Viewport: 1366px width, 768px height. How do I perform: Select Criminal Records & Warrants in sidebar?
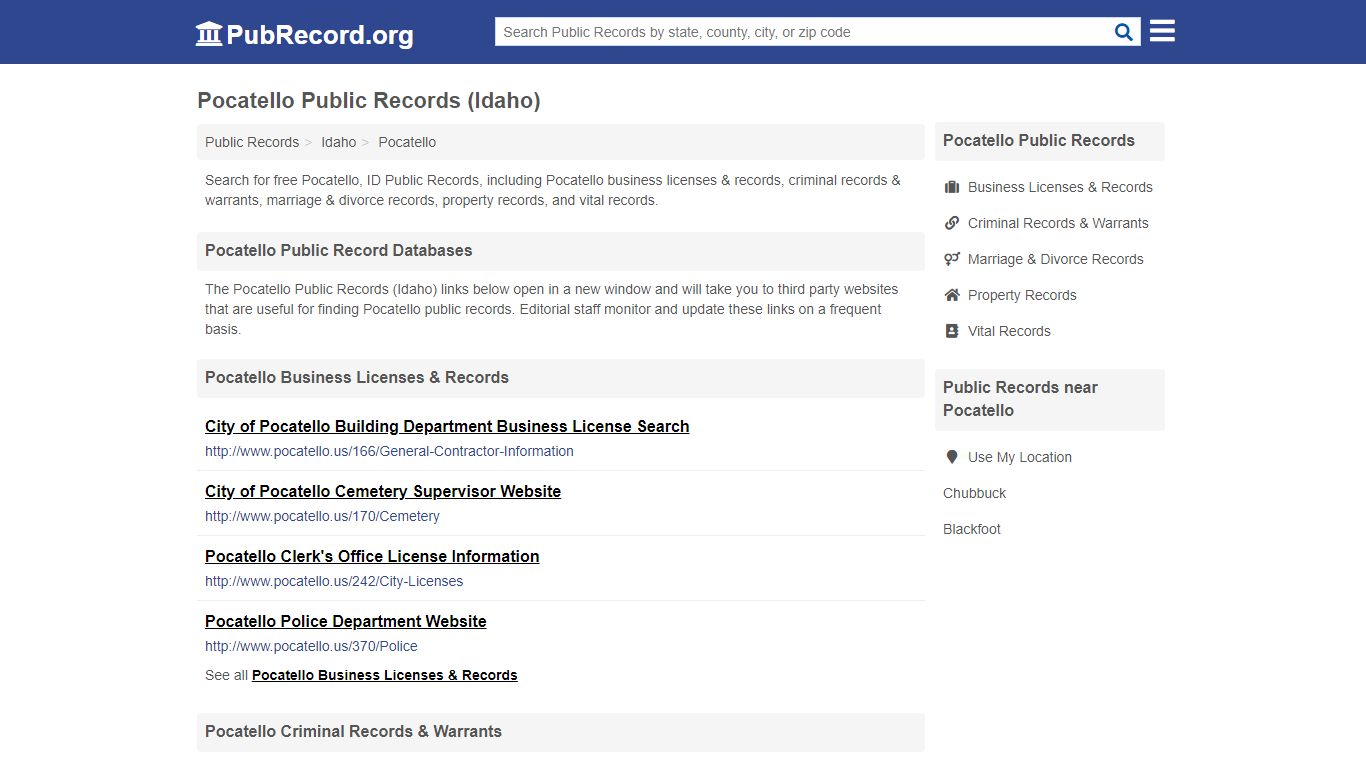pos(1058,223)
